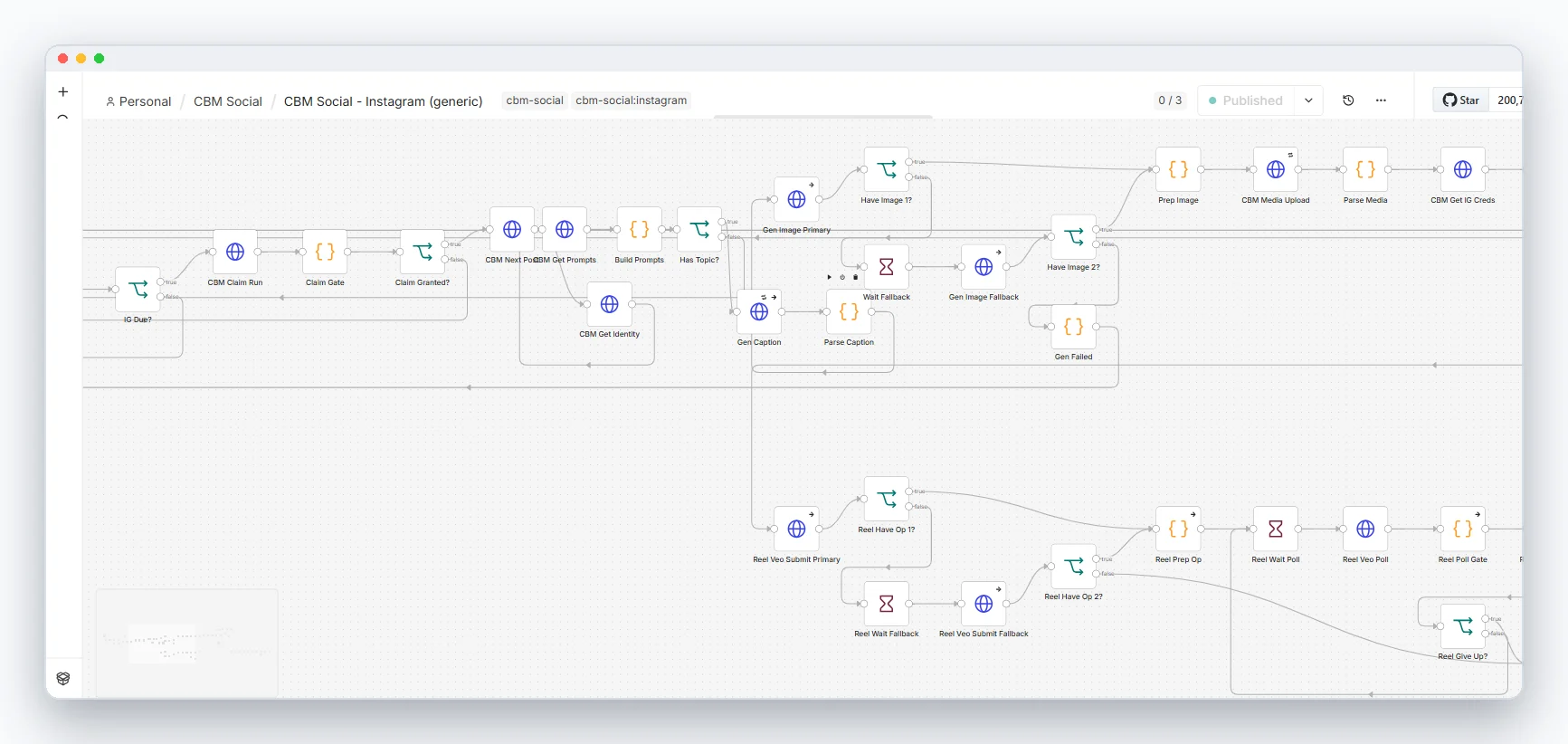Expand the Published status dropdown arrow
This screenshot has height=744, width=1568.
pos(1308,100)
